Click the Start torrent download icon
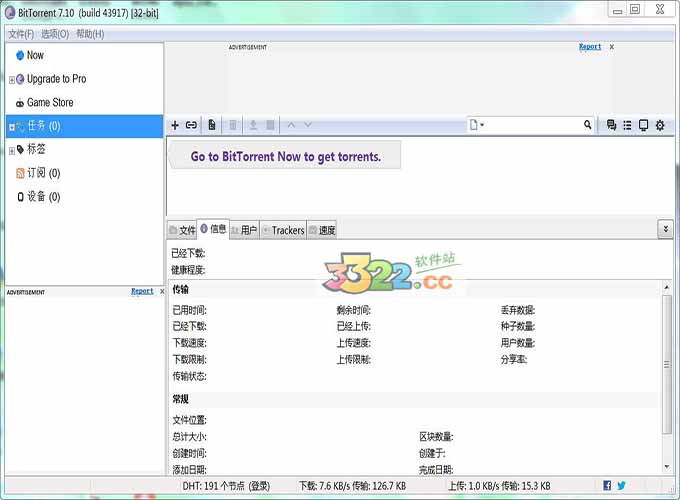The height and width of the screenshot is (500, 680). tap(253, 125)
